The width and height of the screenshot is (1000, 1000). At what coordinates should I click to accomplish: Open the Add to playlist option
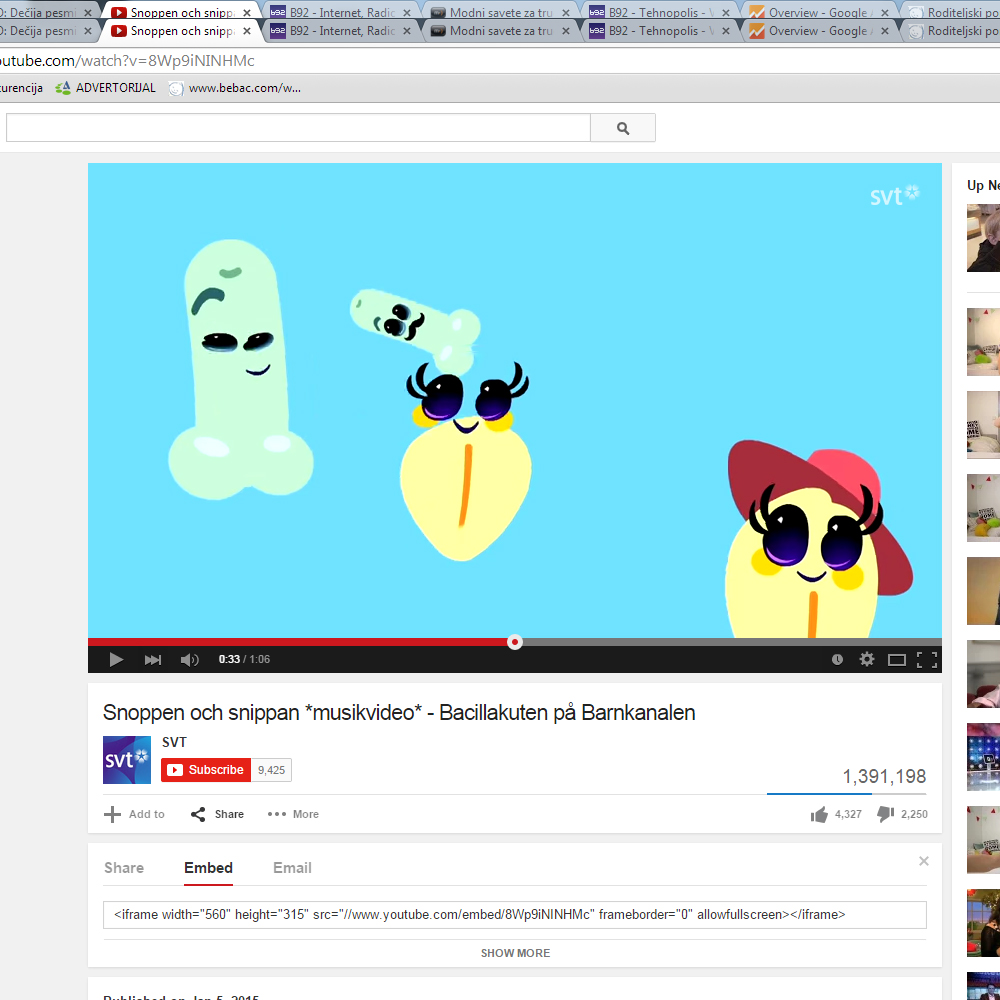click(135, 814)
